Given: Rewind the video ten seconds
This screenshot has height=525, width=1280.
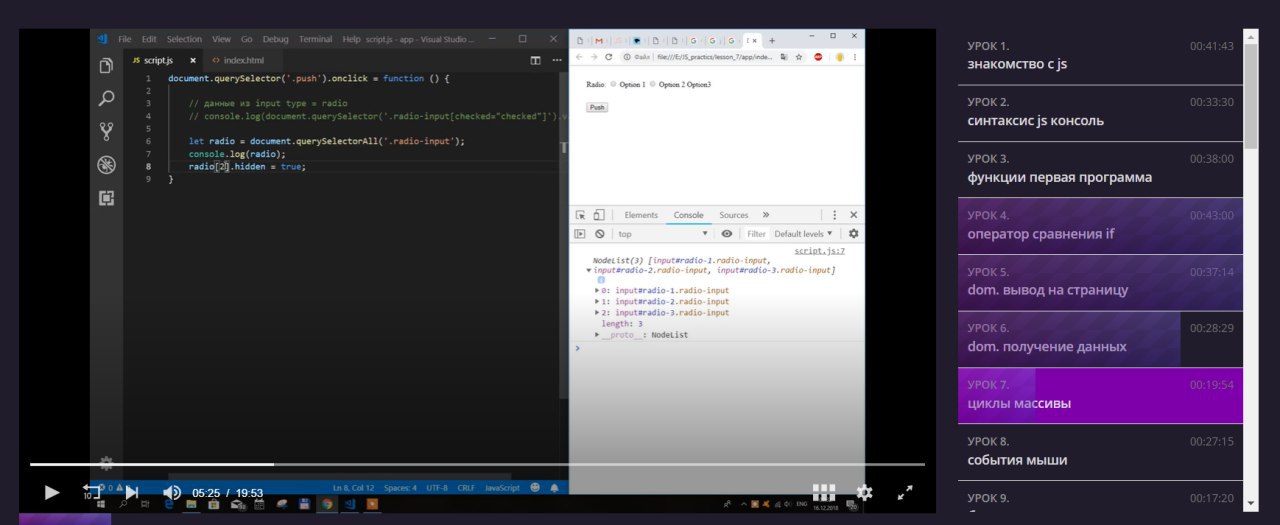Looking at the screenshot, I should pyautogui.click(x=92, y=491).
